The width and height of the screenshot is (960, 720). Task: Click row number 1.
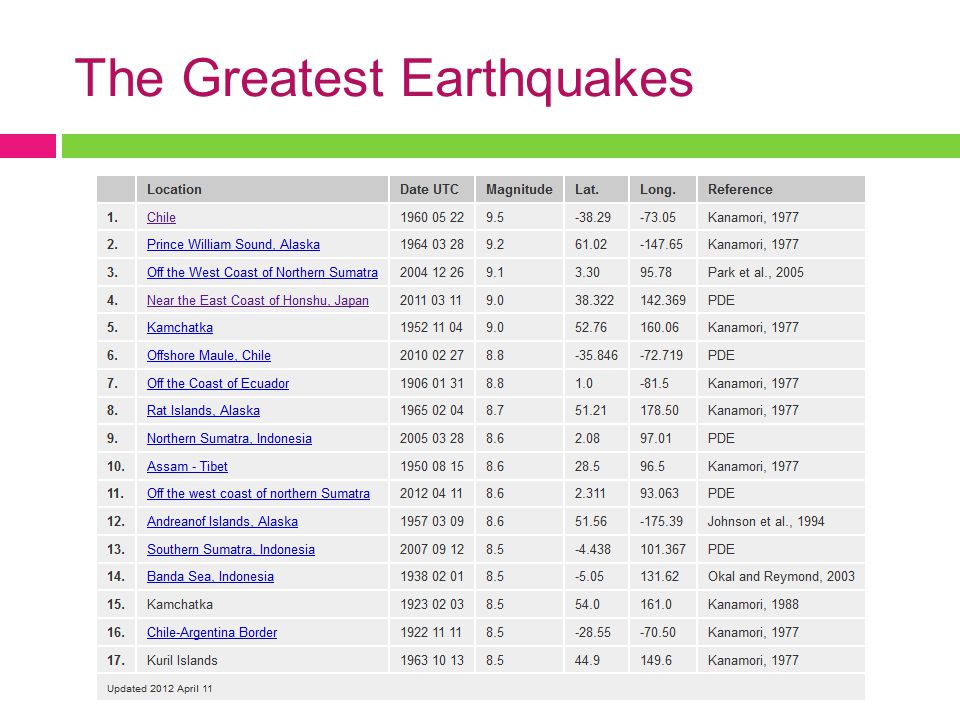click(x=113, y=217)
